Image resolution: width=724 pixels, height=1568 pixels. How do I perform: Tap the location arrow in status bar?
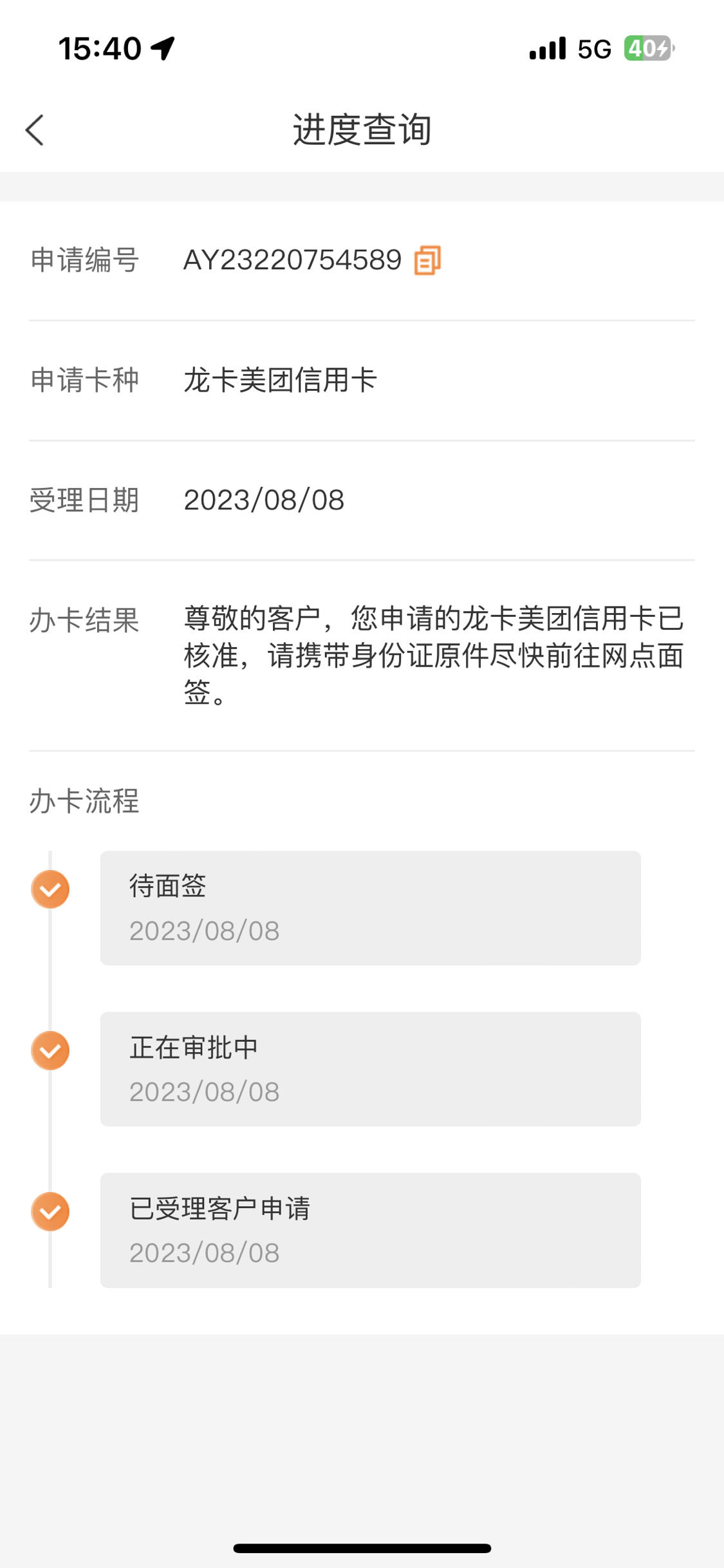163,48
